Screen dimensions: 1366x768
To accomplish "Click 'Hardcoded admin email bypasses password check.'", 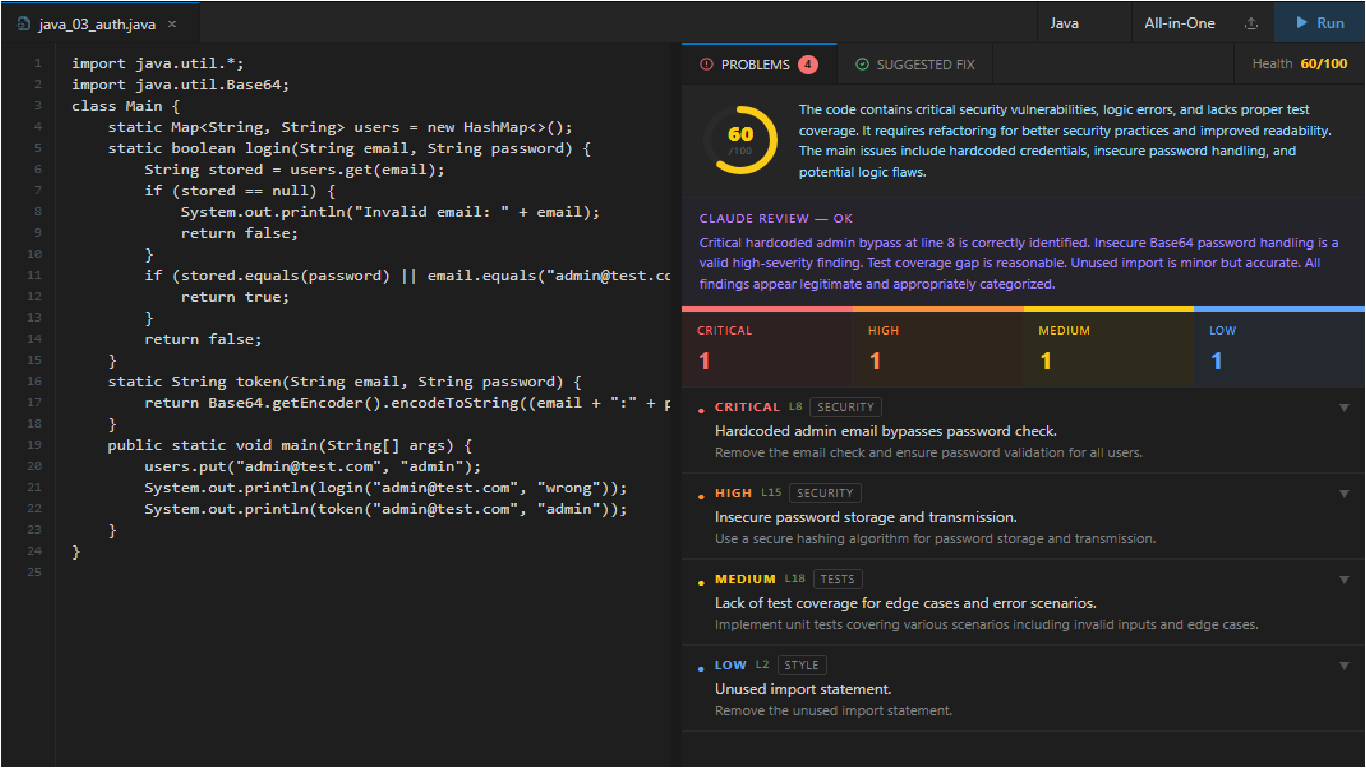I will (x=886, y=431).
